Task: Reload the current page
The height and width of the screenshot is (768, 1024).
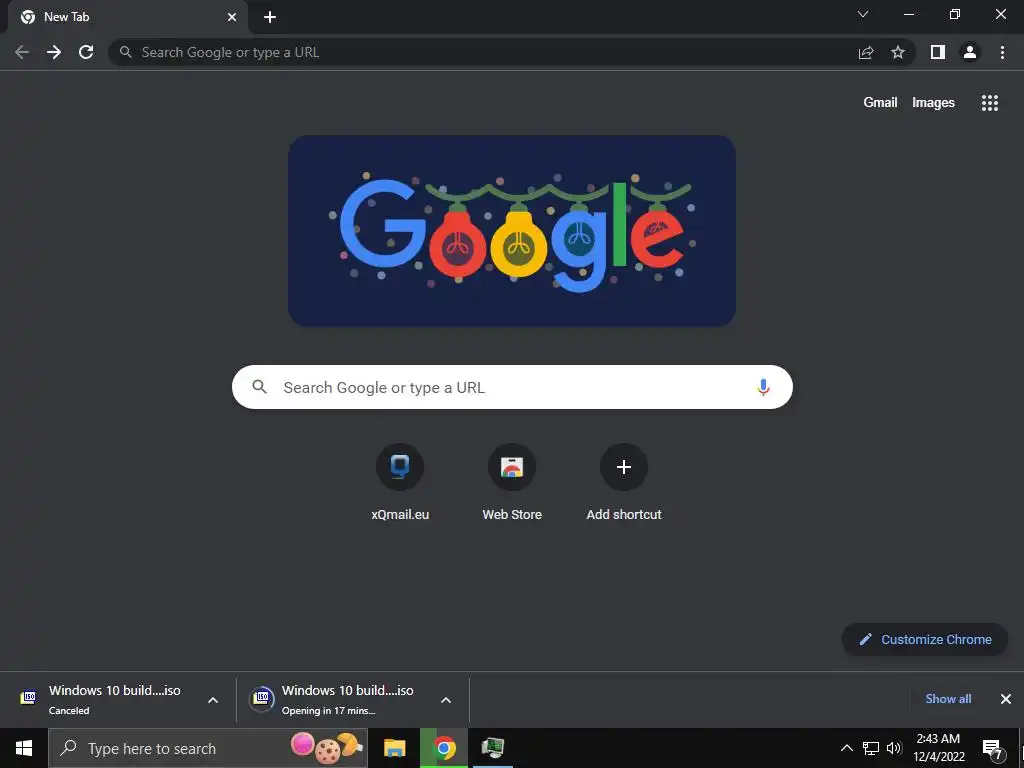Action: [x=86, y=52]
